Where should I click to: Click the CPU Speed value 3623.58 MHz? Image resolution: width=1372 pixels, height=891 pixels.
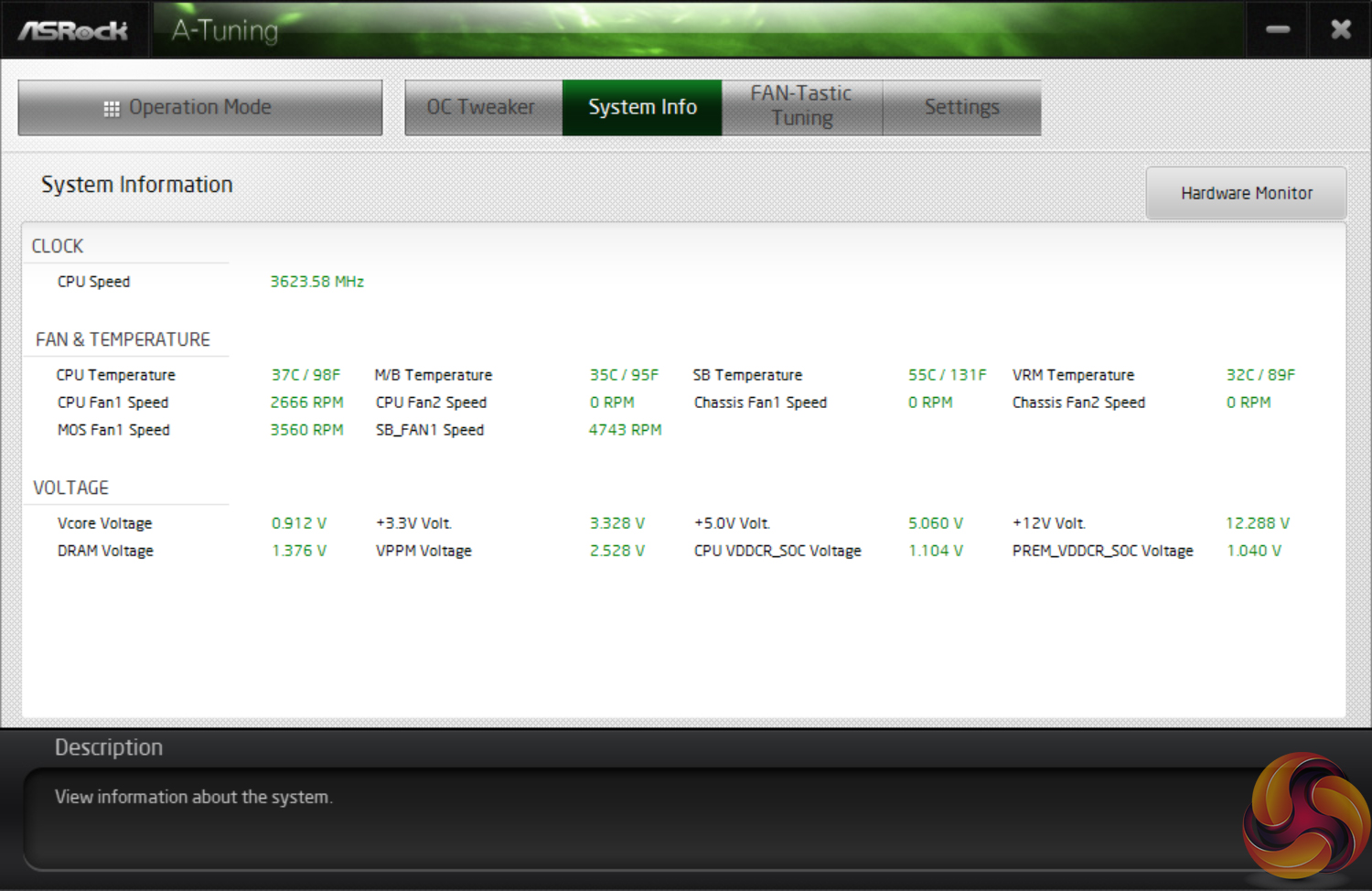(316, 282)
